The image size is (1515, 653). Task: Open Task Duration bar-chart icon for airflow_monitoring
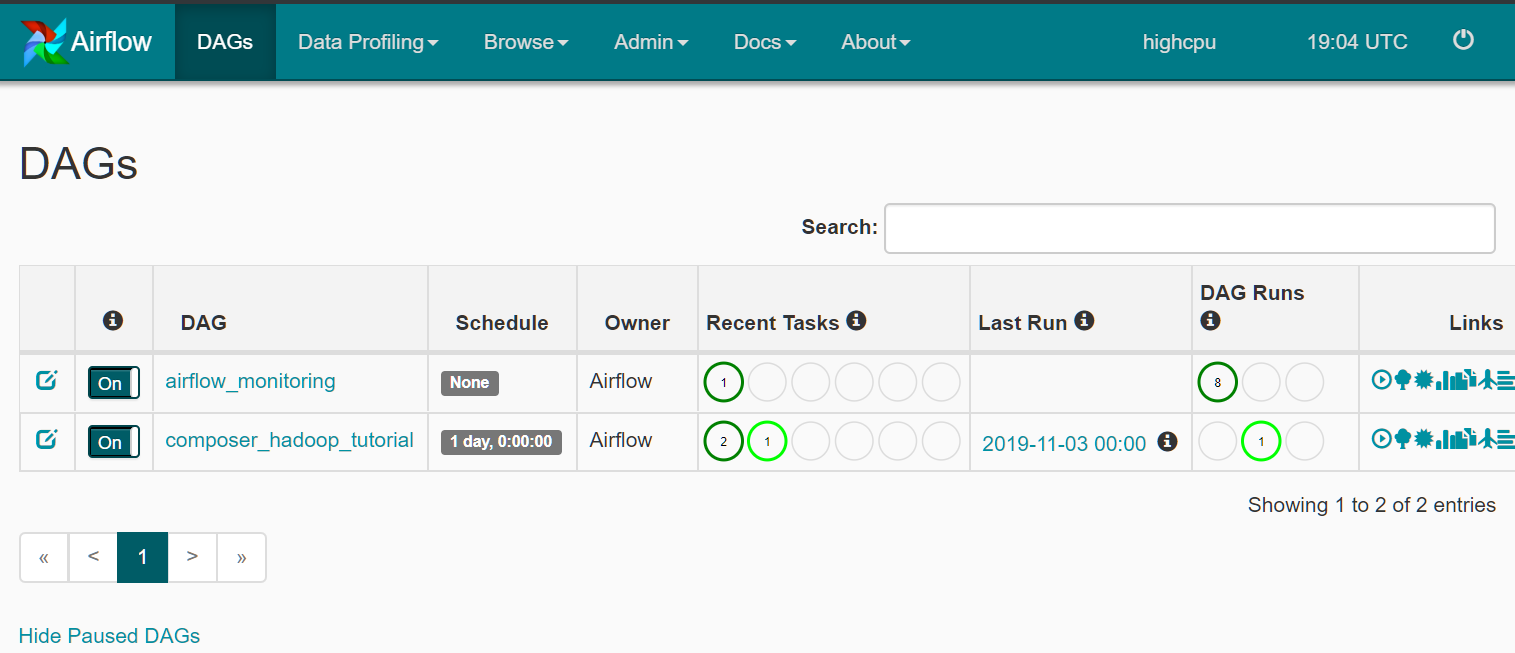(1444, 380)
